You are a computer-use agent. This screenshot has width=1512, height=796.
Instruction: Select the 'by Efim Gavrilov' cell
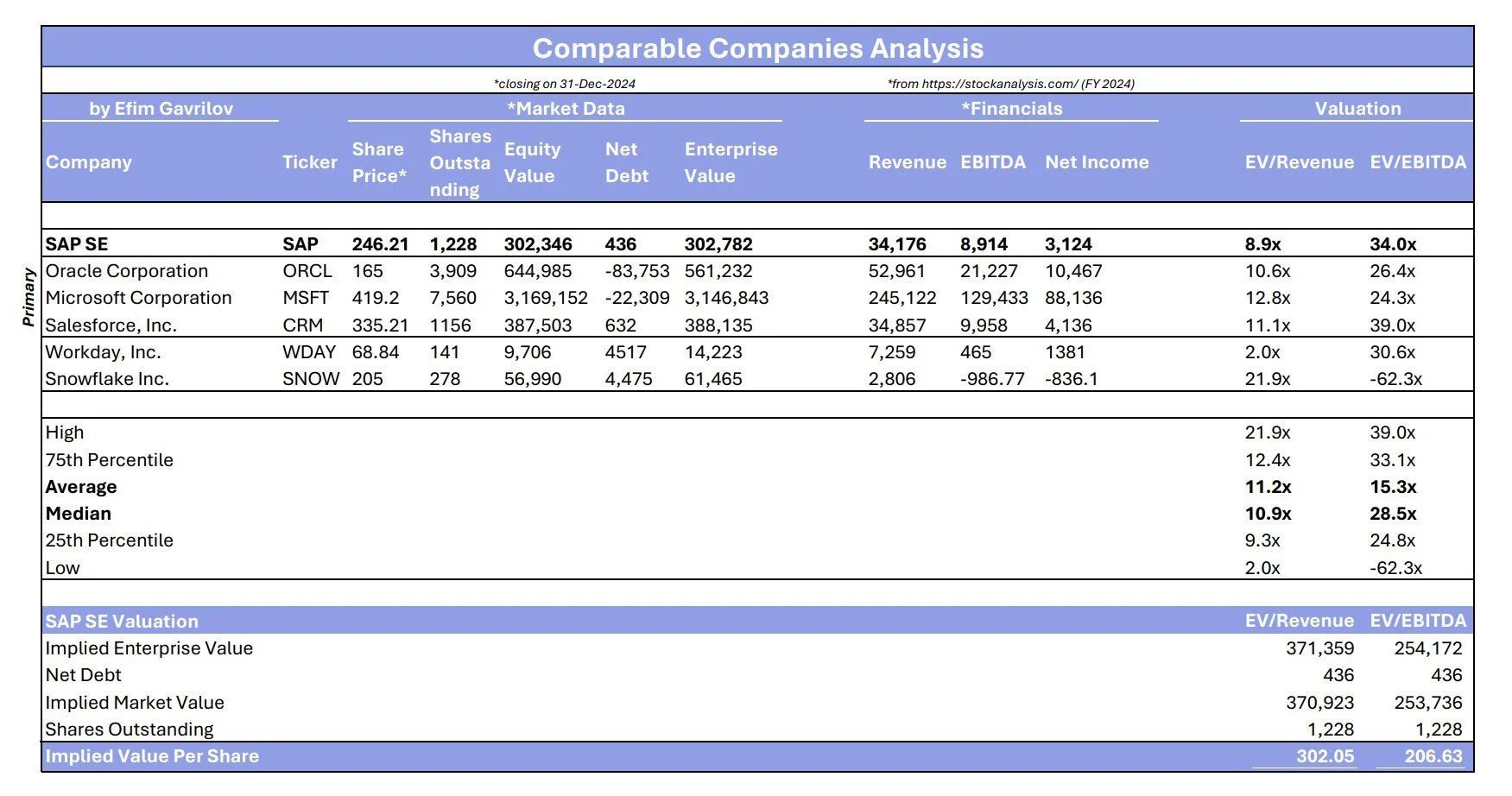point(161,109)
